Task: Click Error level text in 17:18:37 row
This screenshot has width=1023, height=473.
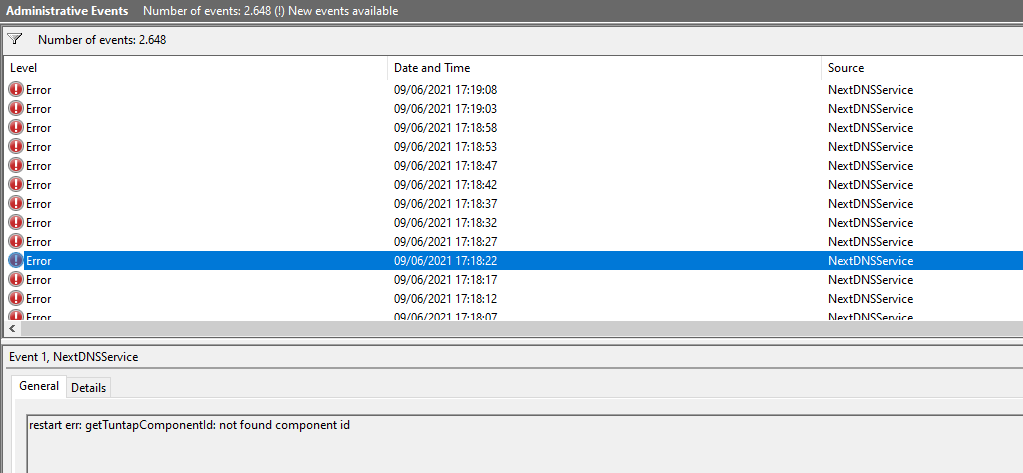Action: pos(38,204)
